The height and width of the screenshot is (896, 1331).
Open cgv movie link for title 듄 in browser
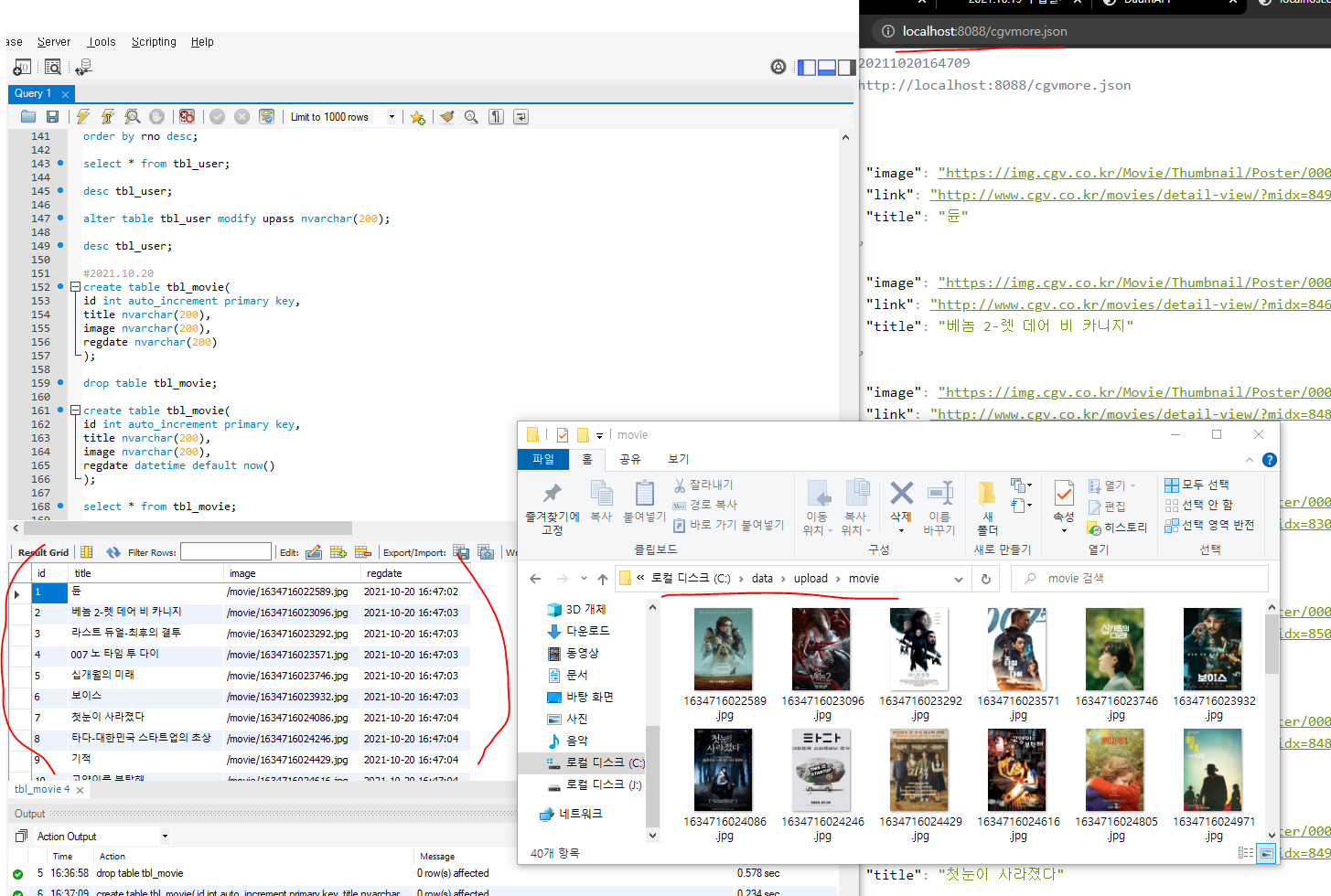pyautogui.click(x=1131, y=195)
